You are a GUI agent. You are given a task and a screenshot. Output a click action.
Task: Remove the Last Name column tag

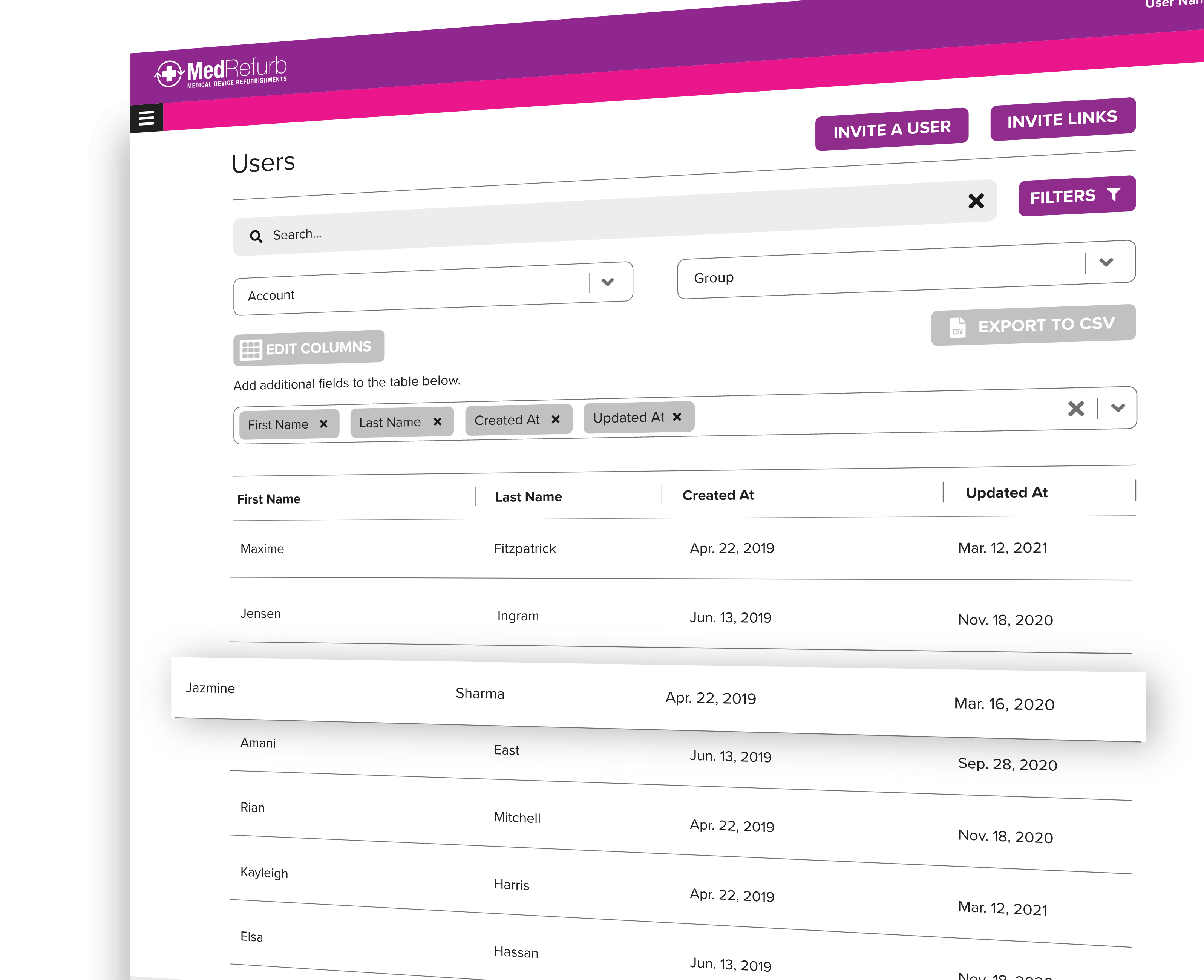pyautogui.click(x=438, y=422)
